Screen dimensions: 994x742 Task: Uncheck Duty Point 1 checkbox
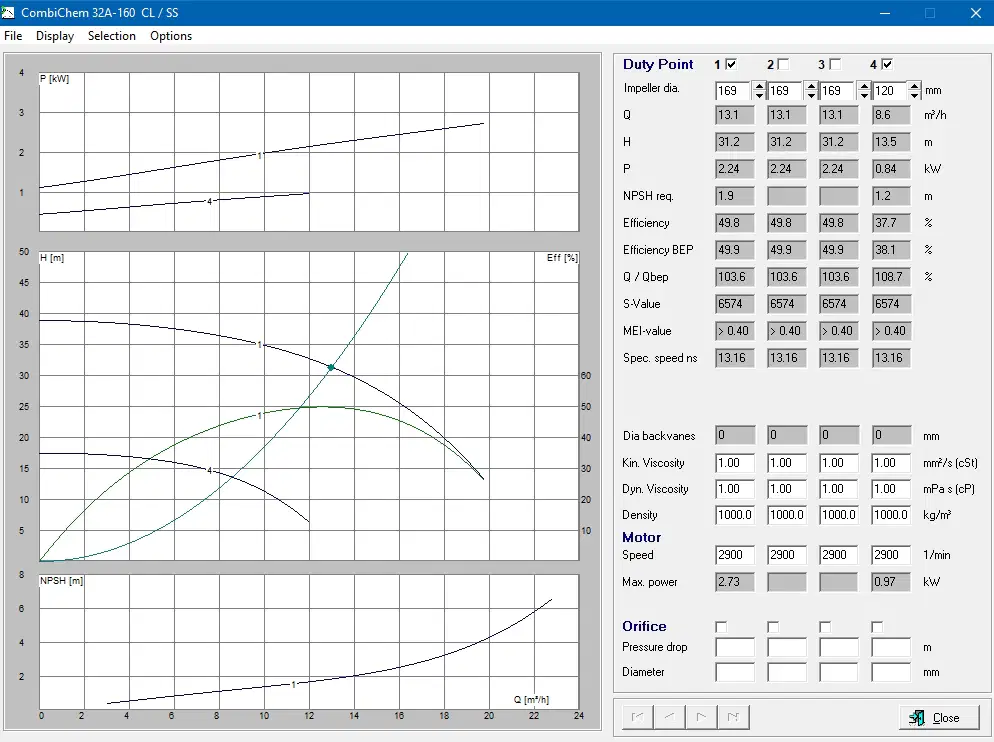pos(731,64)
